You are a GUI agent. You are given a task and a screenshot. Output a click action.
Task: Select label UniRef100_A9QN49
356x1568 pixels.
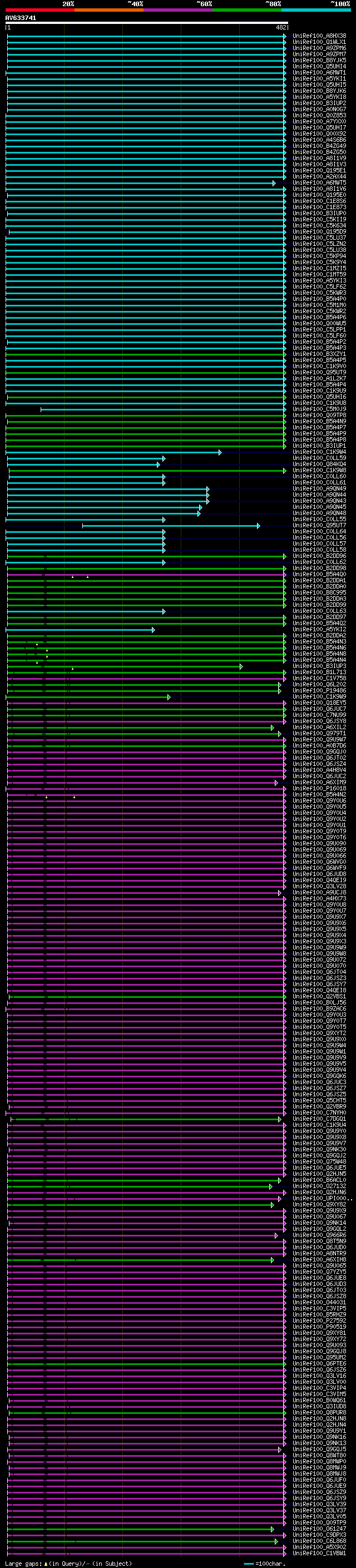[x=319, y=489]
